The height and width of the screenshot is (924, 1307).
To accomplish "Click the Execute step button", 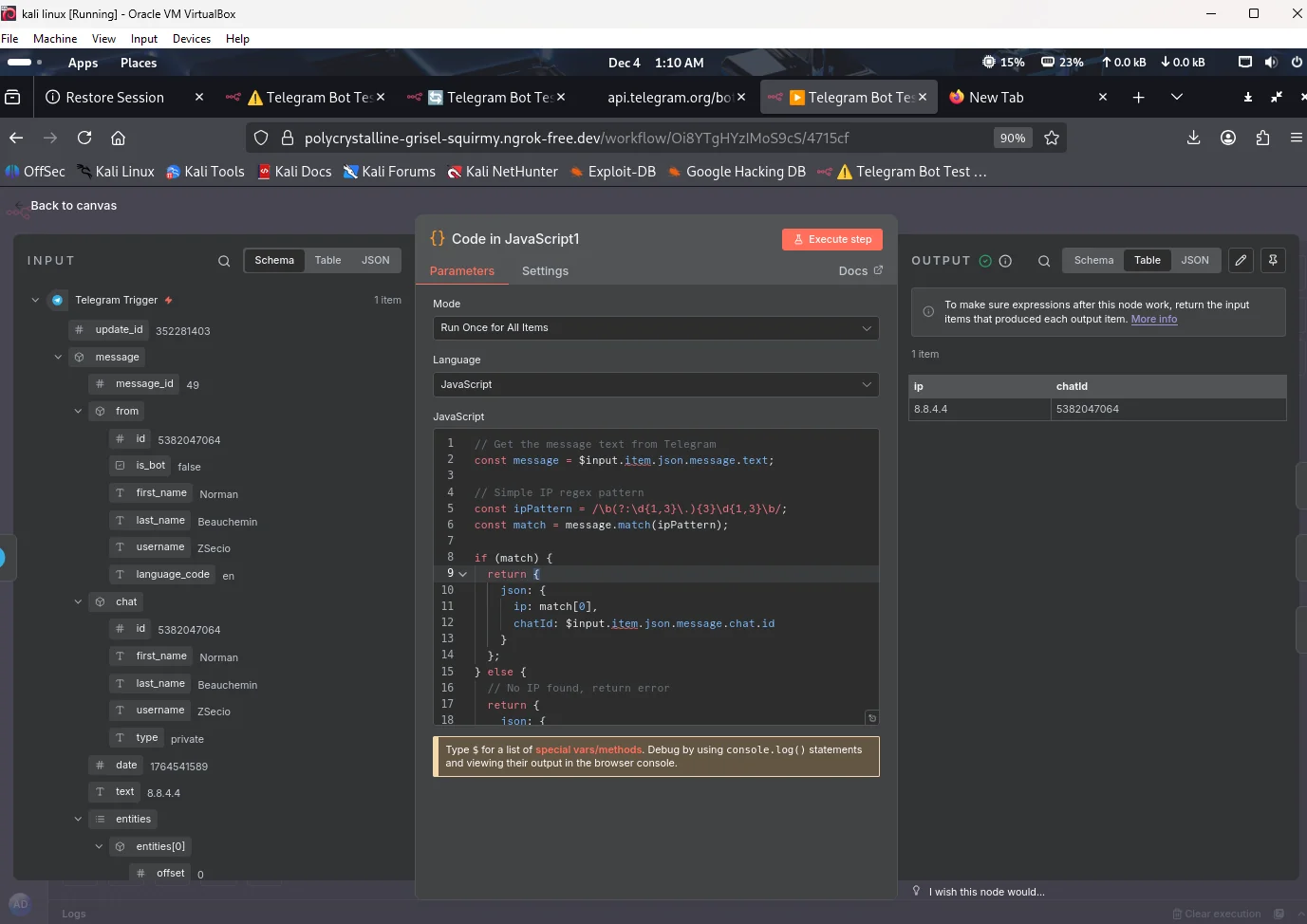I will pyautogui.click(x=832, y=239).
